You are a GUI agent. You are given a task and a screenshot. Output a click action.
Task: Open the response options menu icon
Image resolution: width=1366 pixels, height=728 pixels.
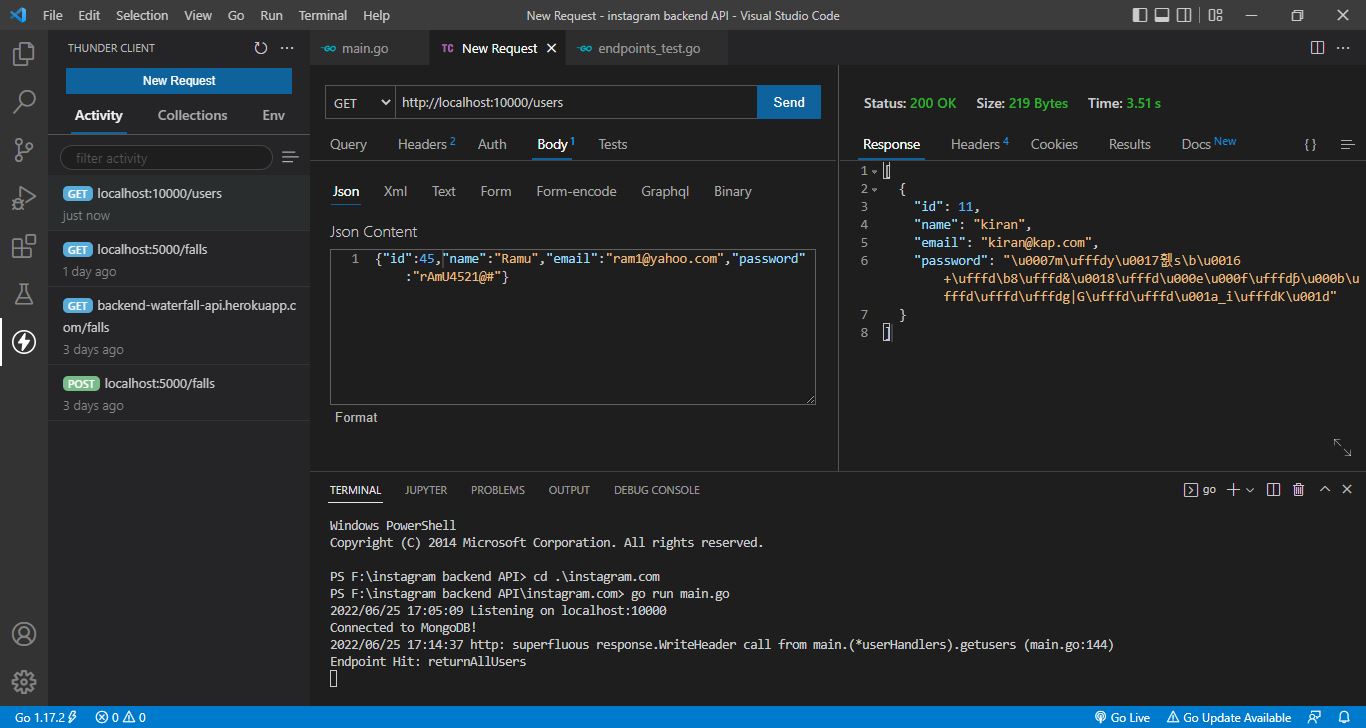pyautogui.click(x=1347, y=144)
